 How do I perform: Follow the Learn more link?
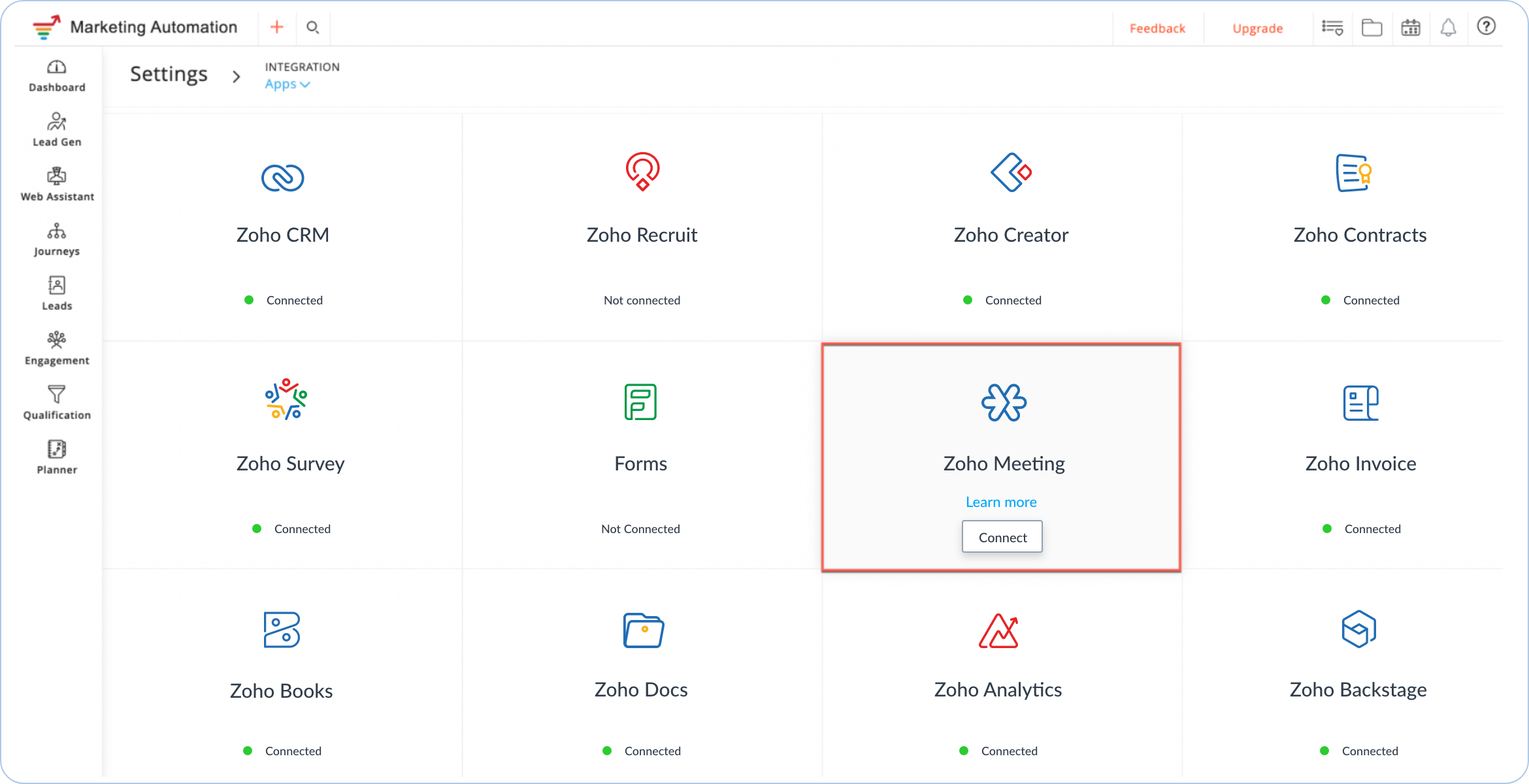1001,502
